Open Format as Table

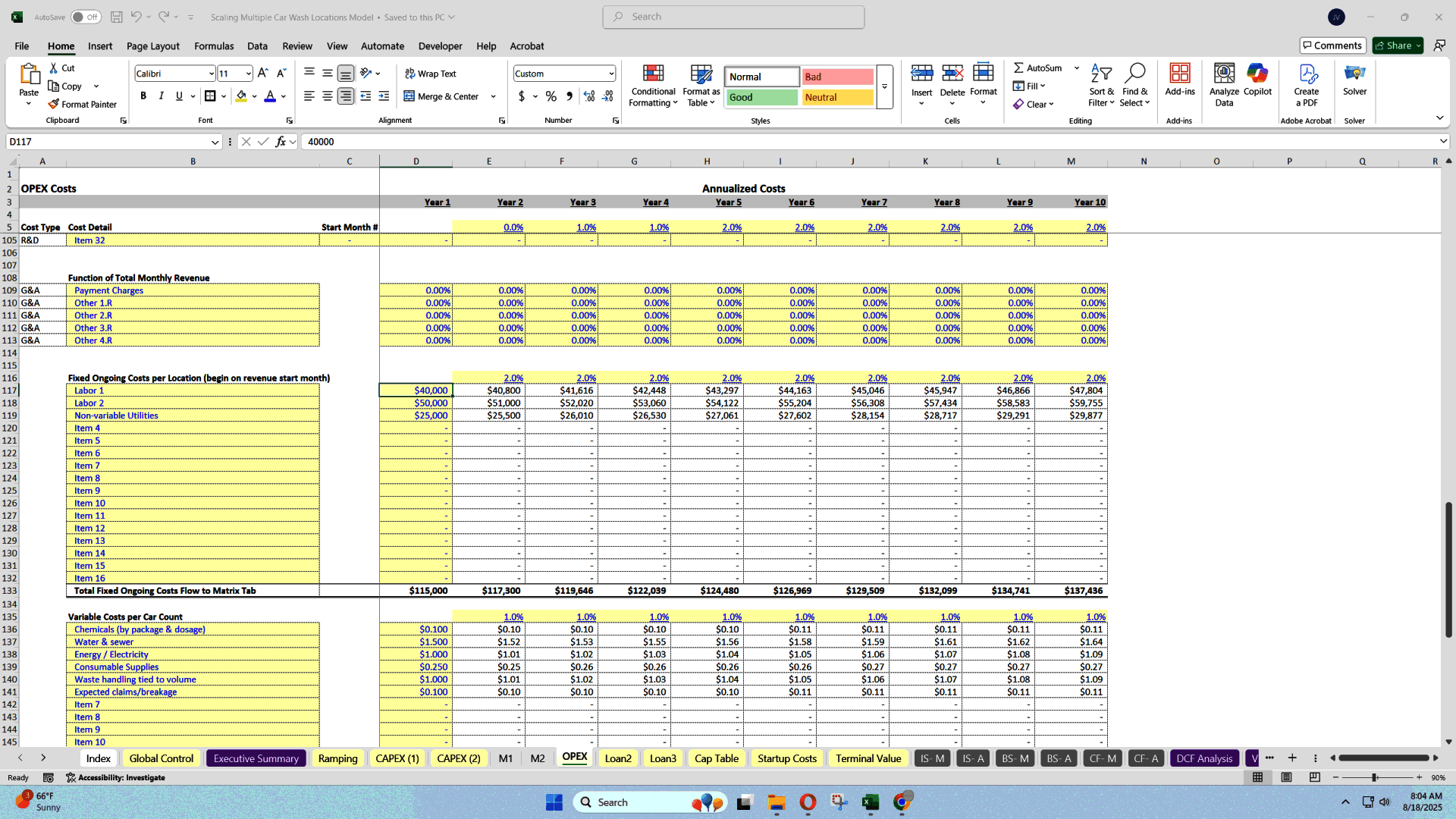[701, 86]
